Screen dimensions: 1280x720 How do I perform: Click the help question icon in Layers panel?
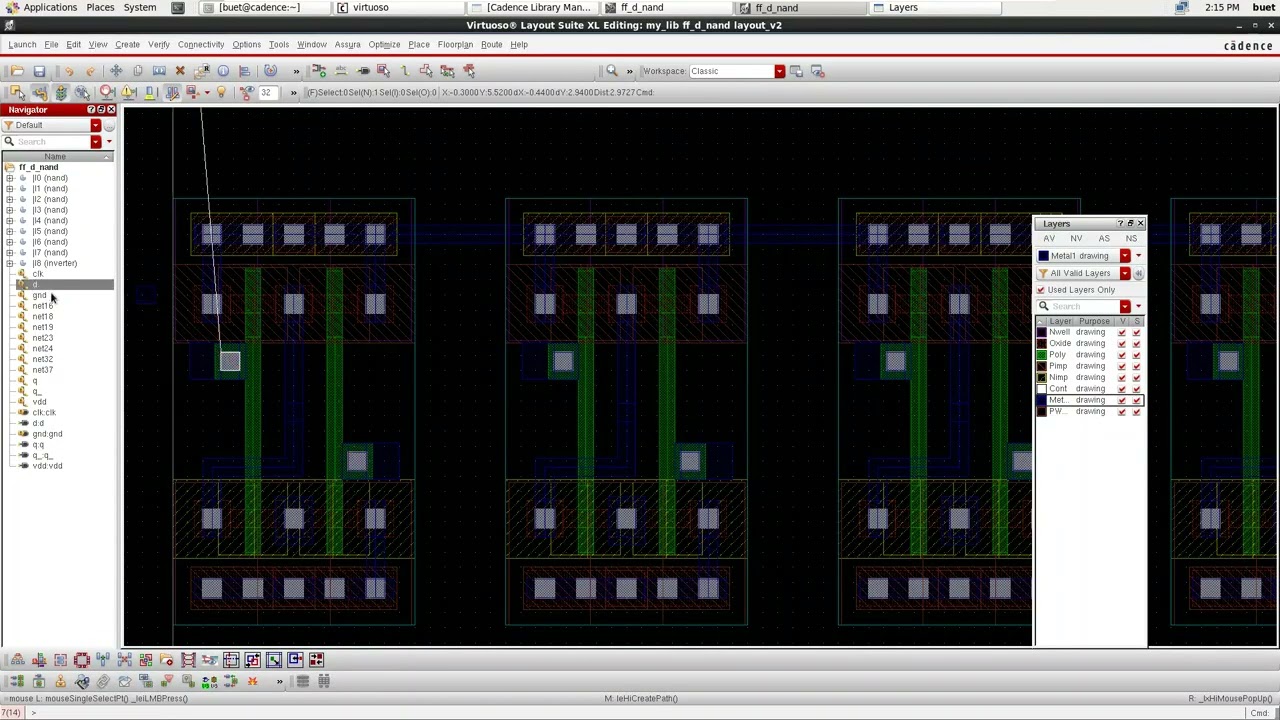click(x=1120, y=223)
